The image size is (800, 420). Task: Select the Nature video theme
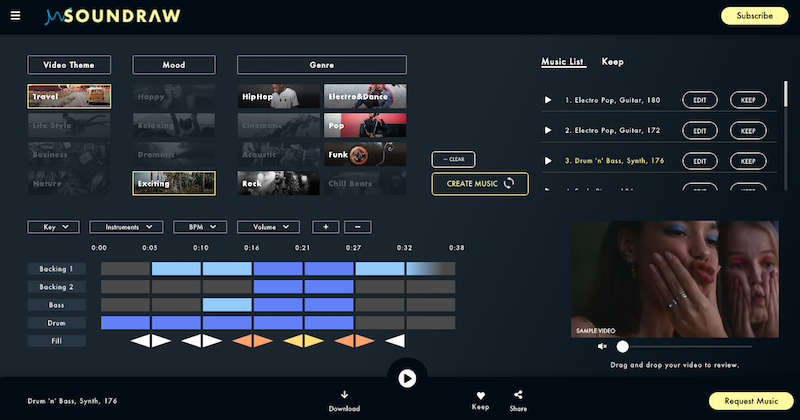(x=69, y=183)
